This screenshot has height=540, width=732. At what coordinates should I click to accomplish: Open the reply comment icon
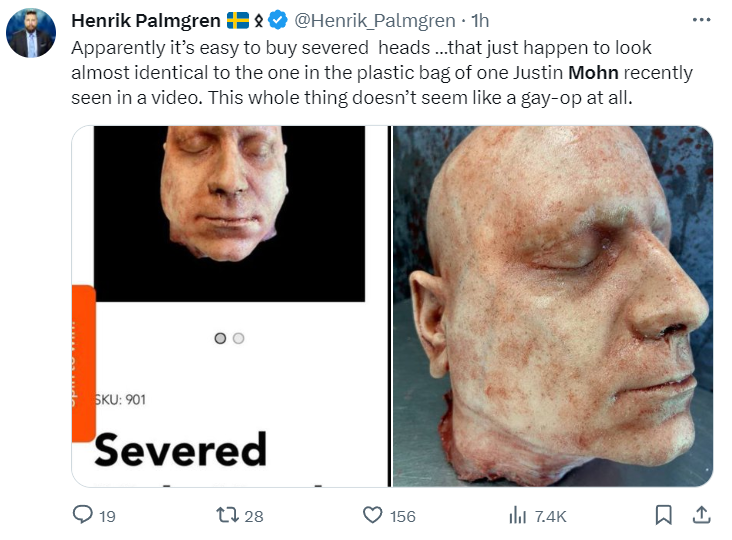coord(83,514)
